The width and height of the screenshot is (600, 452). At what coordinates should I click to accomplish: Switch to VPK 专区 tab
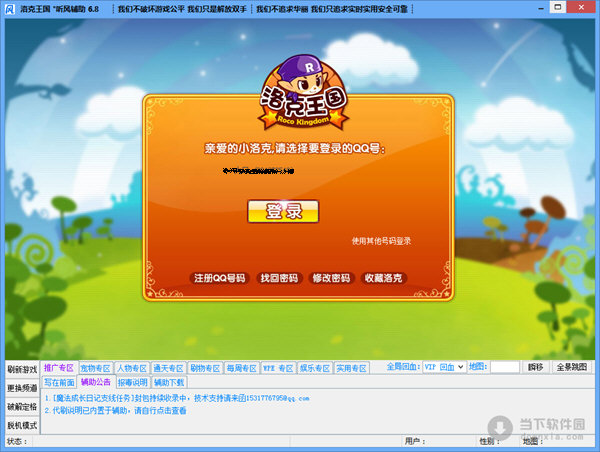(278, 368)
